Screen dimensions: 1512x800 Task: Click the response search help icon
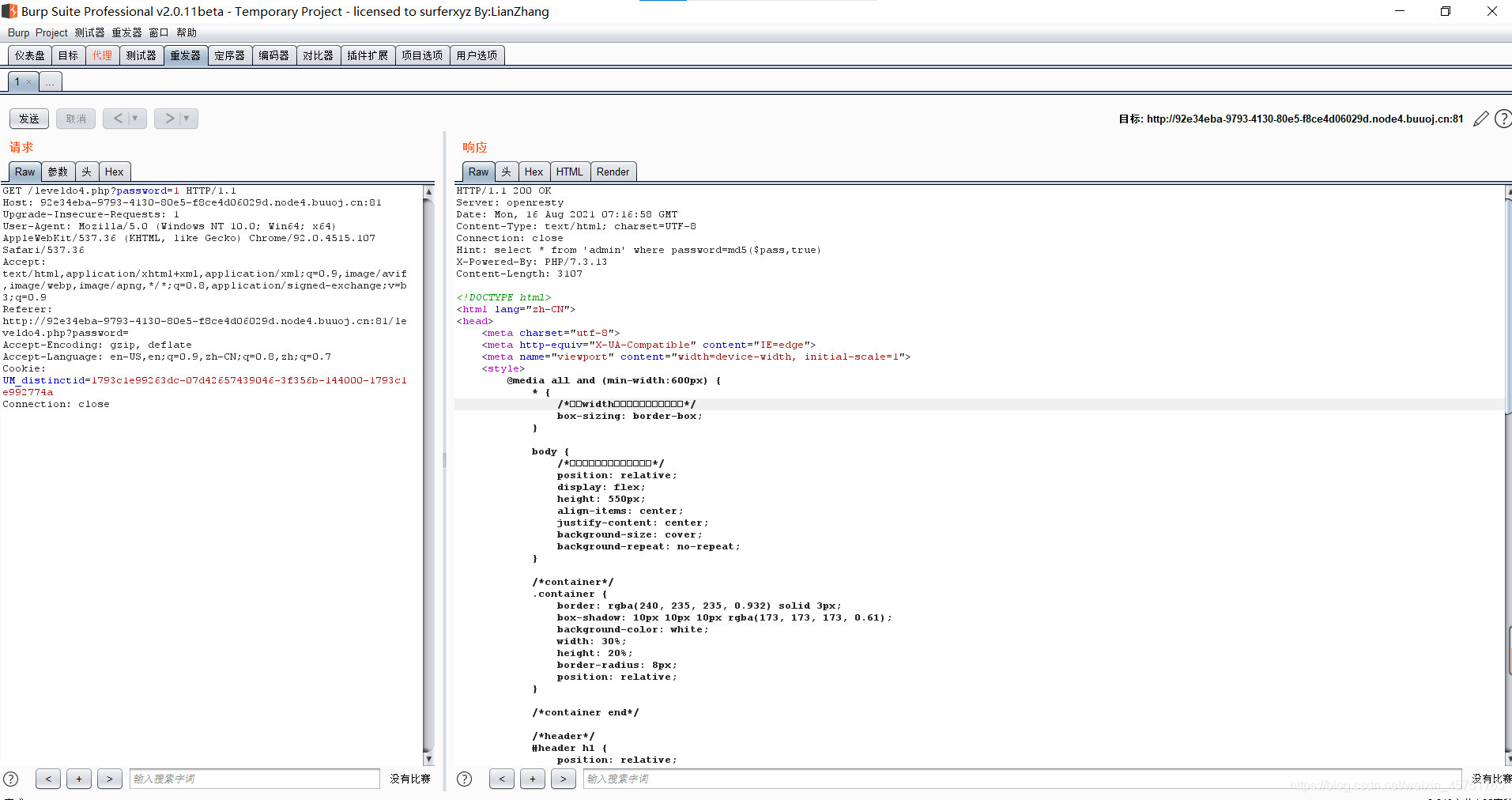coord(465,779)
